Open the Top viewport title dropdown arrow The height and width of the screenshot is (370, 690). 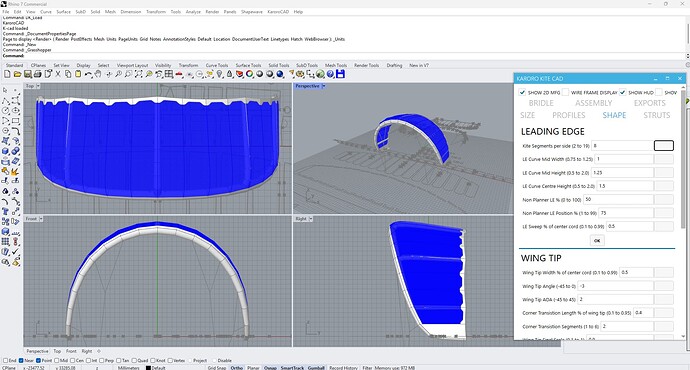[x=38, y=86]
